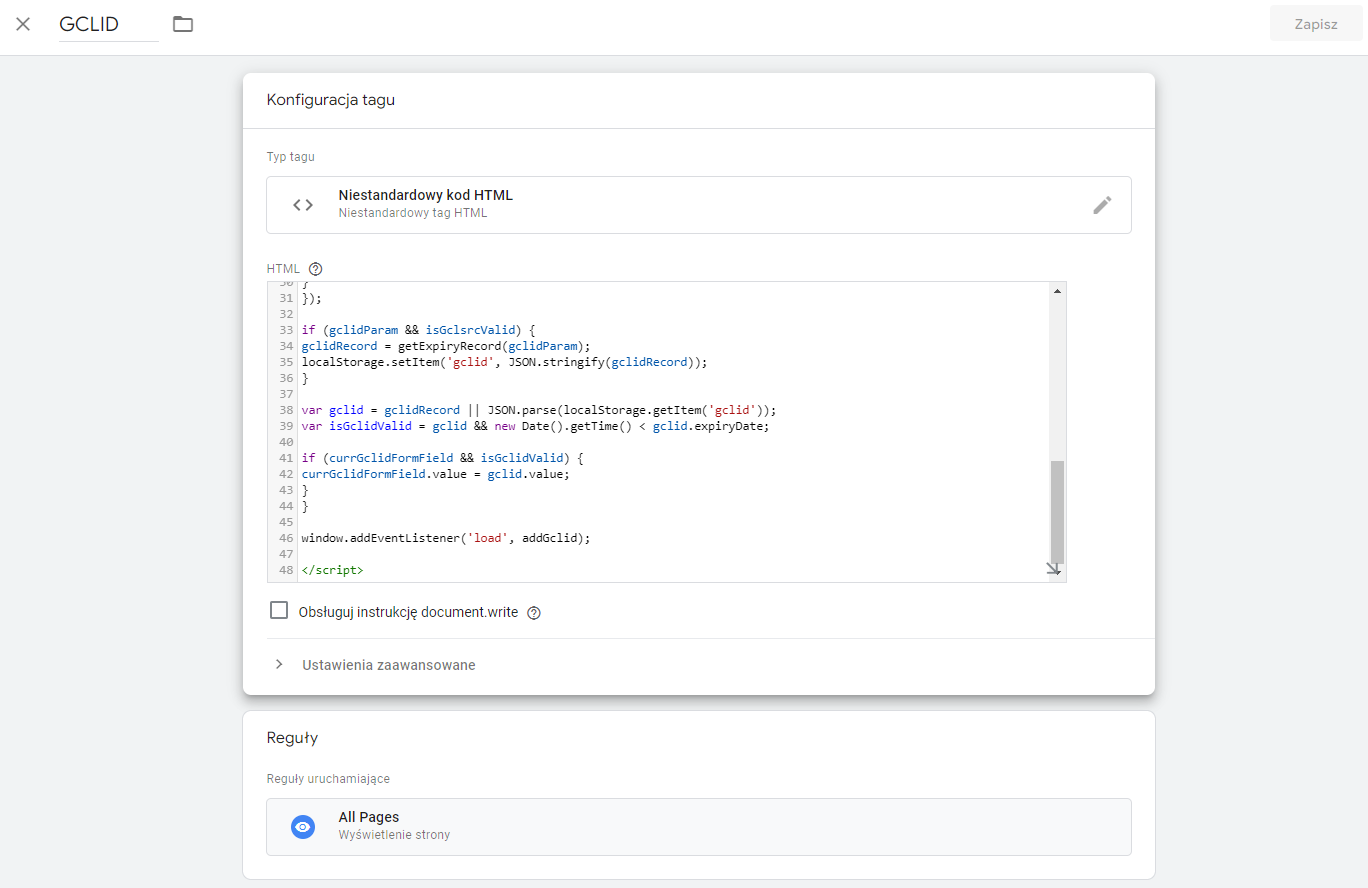Place cursor on line 46 window.addEventListener

click(446, 538)
